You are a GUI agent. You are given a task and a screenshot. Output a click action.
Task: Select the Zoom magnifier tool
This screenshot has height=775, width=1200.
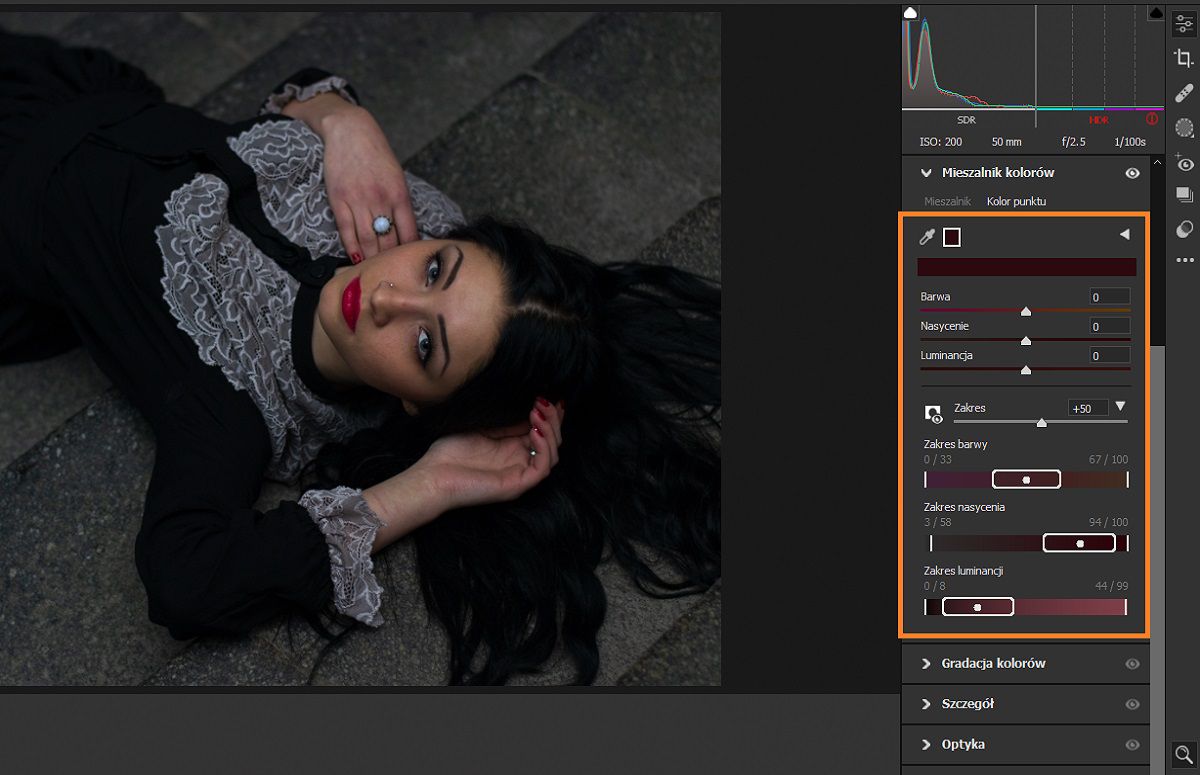click(1184, 754)
